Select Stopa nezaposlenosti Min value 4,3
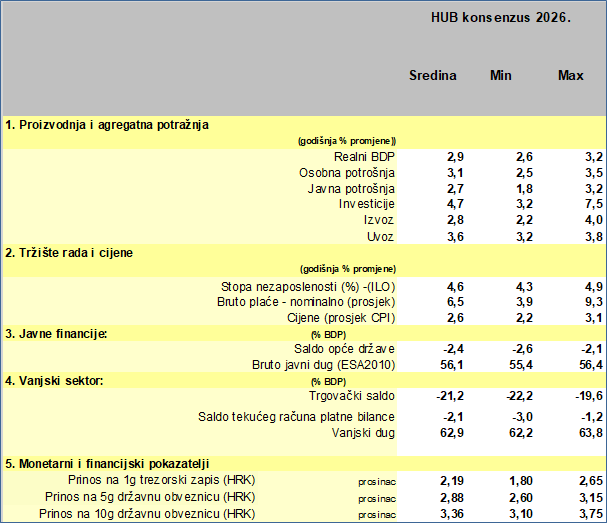 (524, 286)
